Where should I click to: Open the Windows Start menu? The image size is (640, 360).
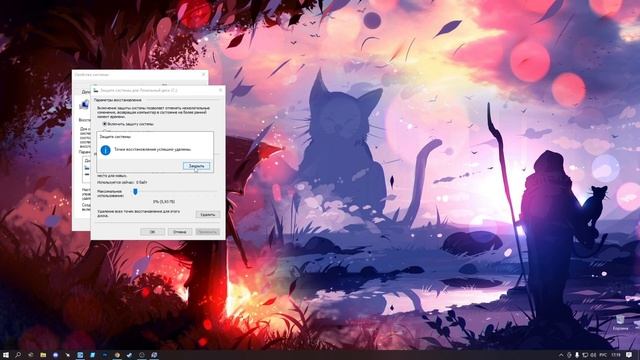click(x=6, y=355)
